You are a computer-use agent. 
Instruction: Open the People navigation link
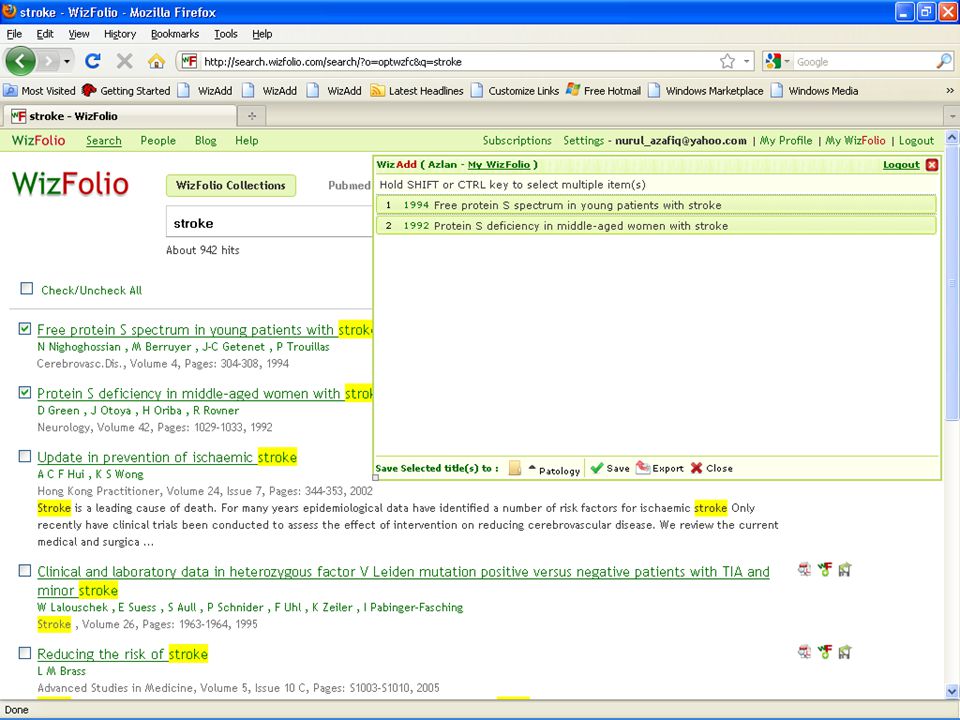(158, 140)
